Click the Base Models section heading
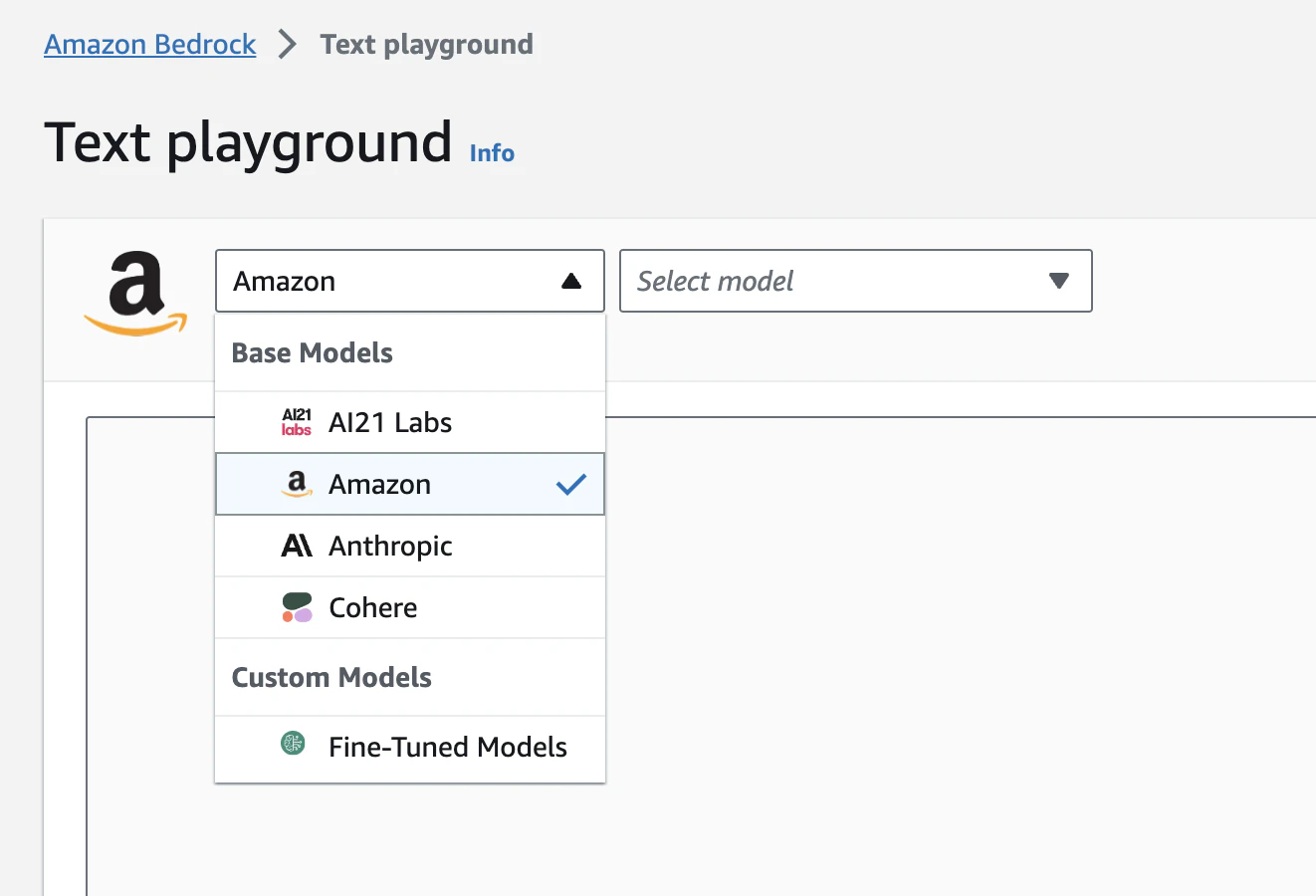The image size is (1316, 896). tap(313, 353)
